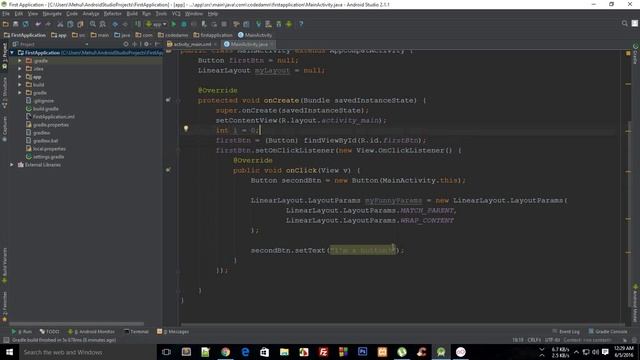Image resolution: width=640 pixels, height=360 pixels.
Task: Click the Save All toolbar icon
Action: (x=16, y=24)
